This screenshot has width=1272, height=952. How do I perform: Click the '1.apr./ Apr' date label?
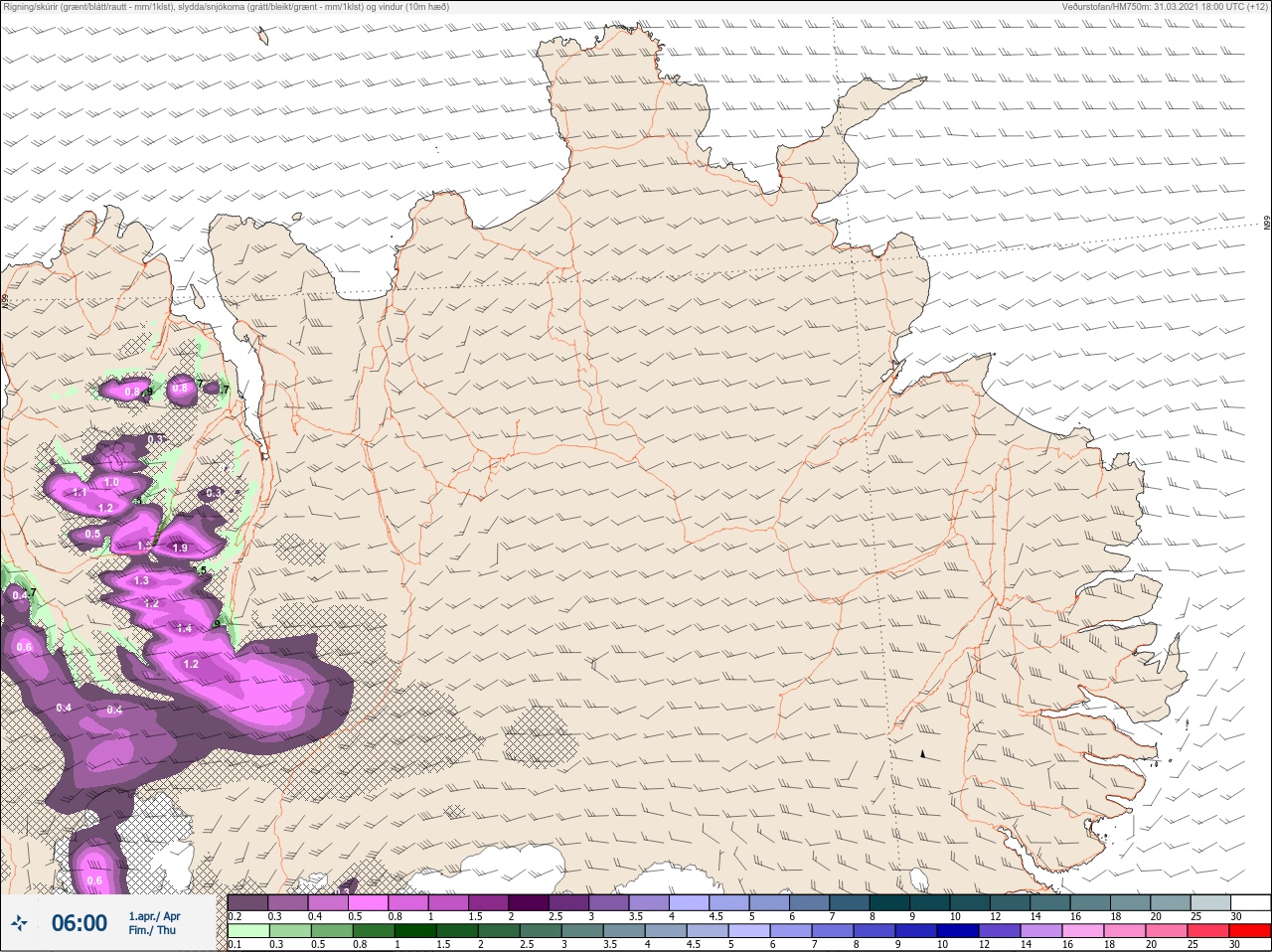click(154, 916)
